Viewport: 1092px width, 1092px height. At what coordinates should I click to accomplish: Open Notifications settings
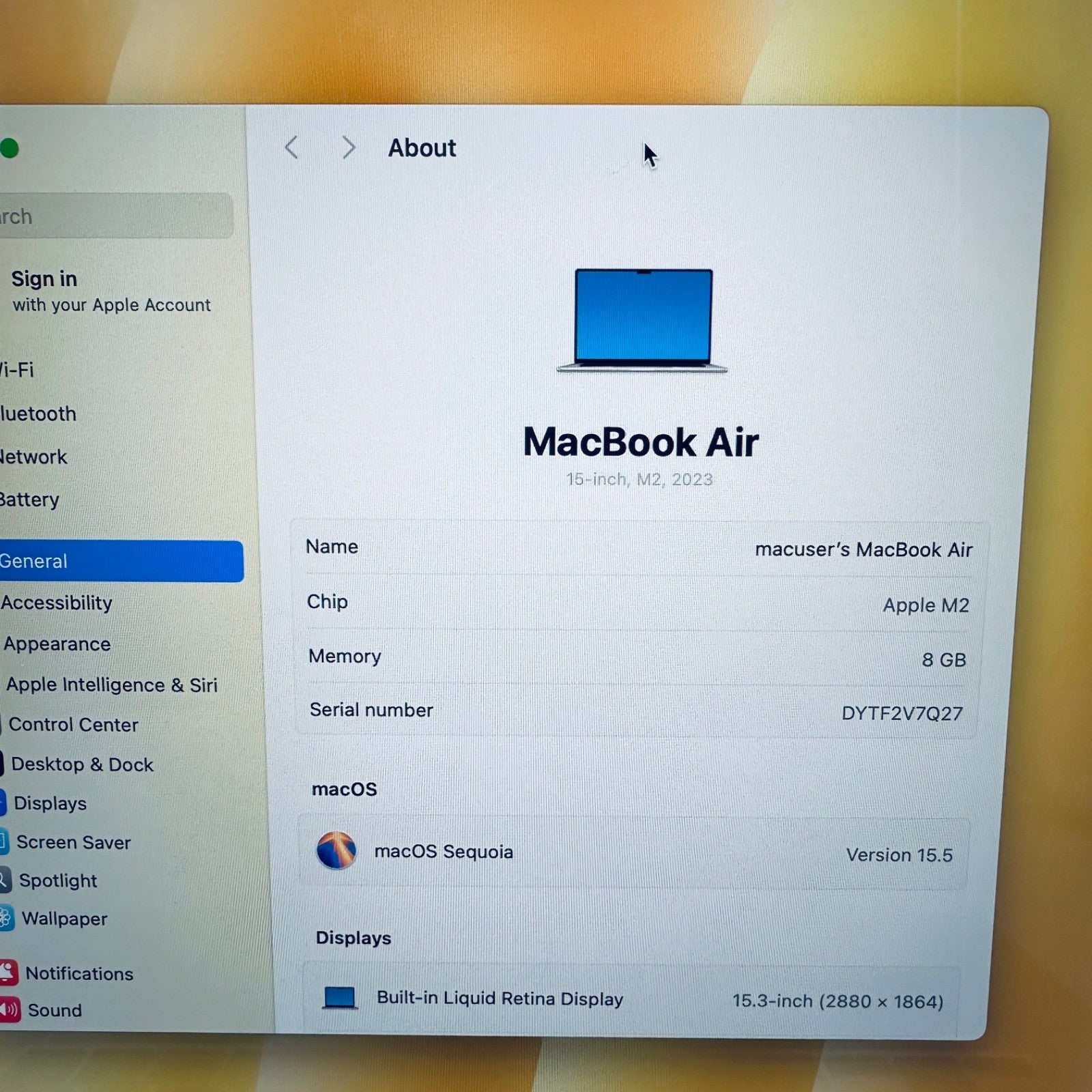click(x=78, y=973)
